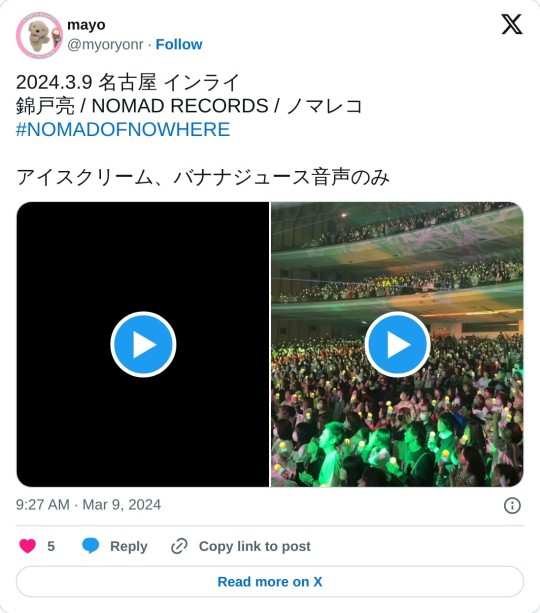The height and width of the screenshot is (613, 540).
Task: Play the concert crowd video
Action: pos(398,344)
